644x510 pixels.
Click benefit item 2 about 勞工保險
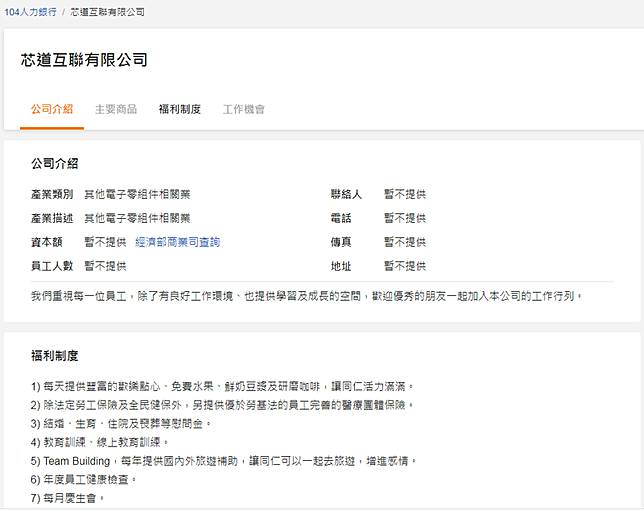coord(222,405)
